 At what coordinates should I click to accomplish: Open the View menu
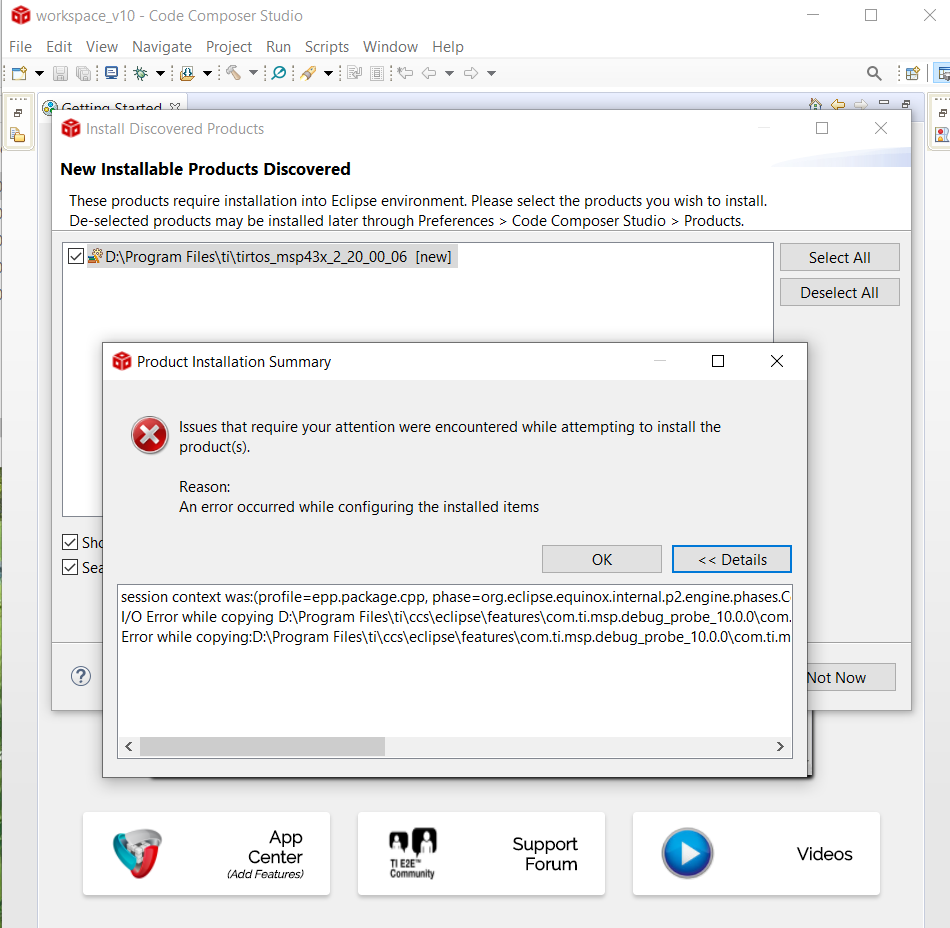[102, 47]
